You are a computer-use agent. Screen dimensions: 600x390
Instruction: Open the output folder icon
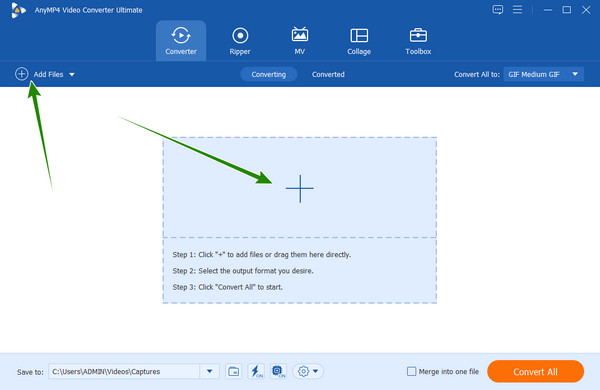click(233, 371)
